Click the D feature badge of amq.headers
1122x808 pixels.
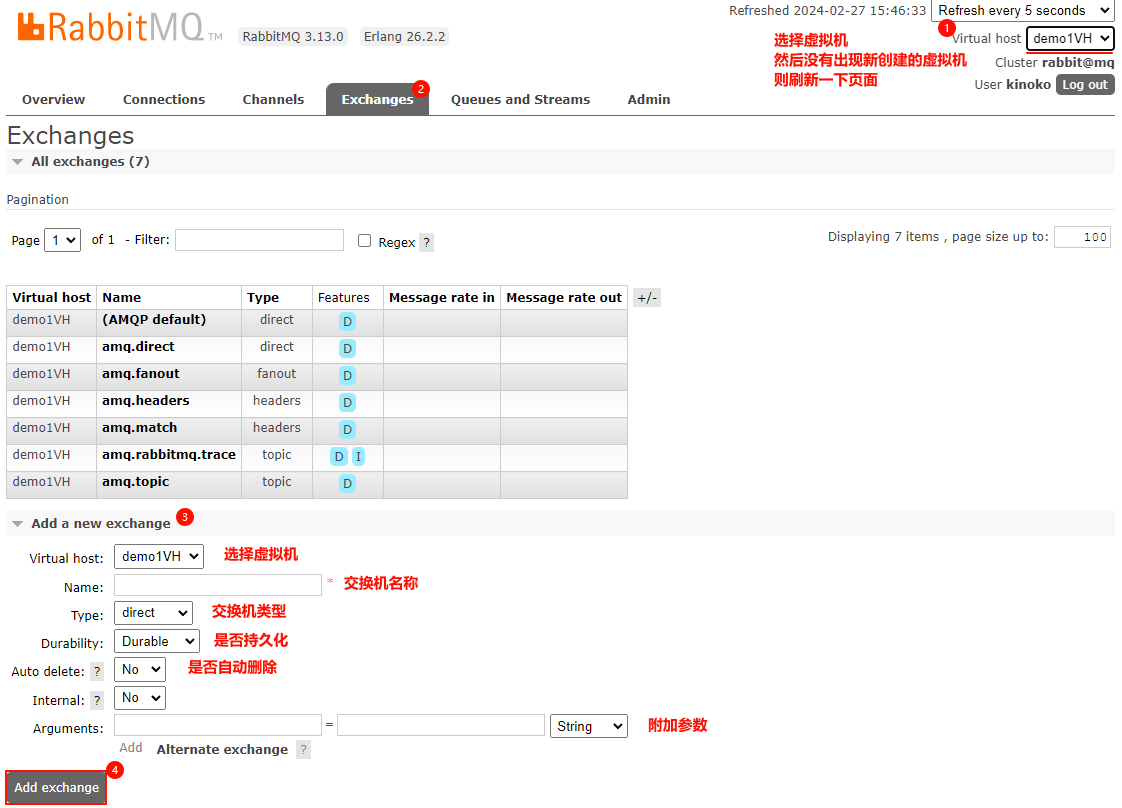click(347, 403)
